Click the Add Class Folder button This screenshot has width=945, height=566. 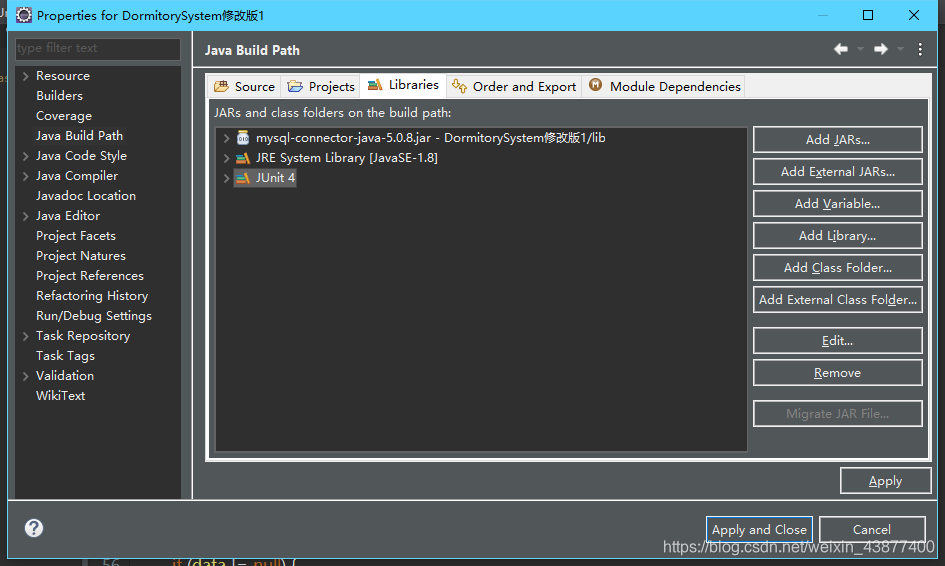click(x=837, y=268)
